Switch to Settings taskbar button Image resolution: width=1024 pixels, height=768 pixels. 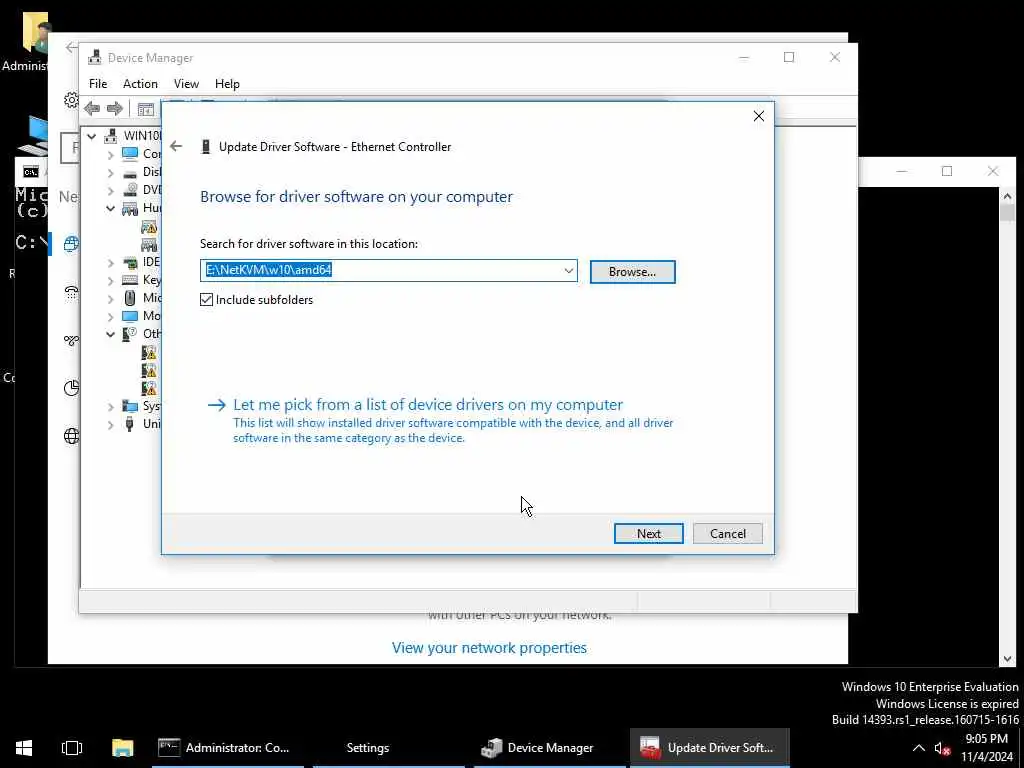click(389, 748)
